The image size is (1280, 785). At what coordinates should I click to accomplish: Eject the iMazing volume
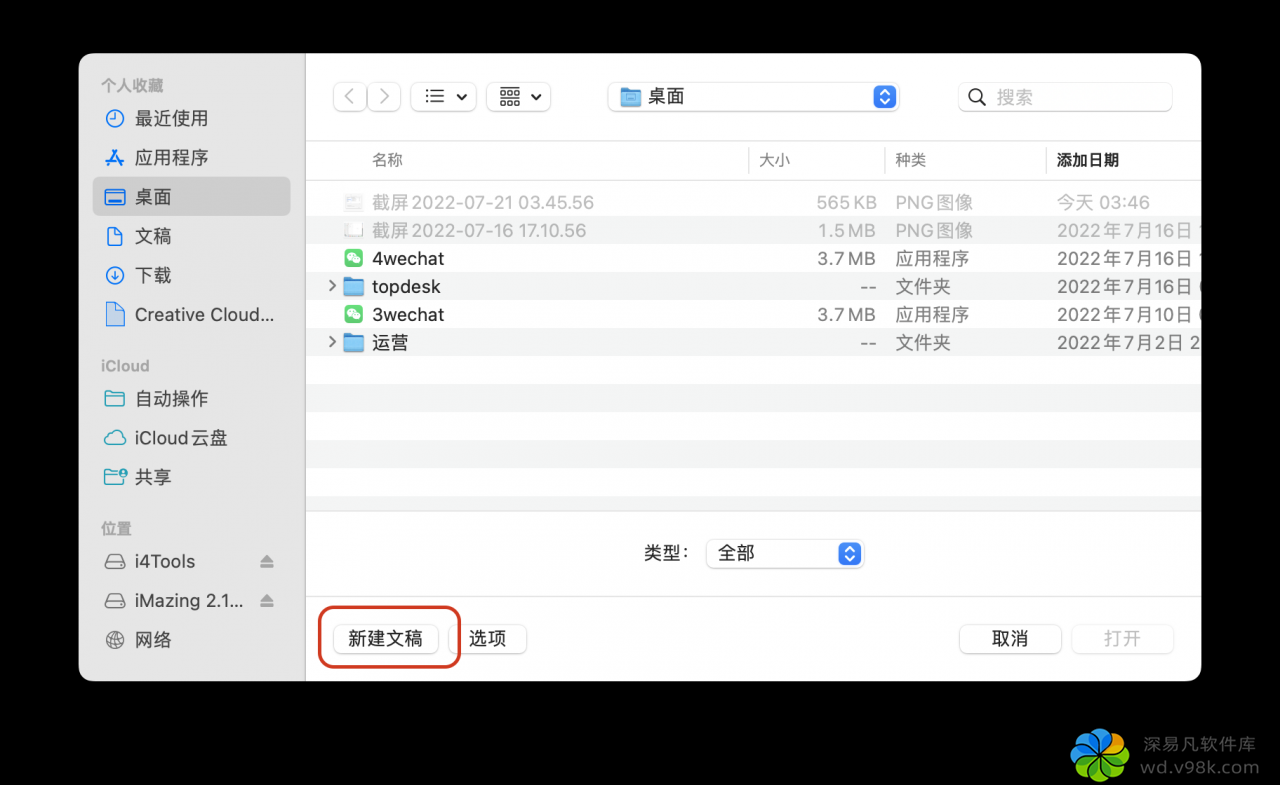(267, 601)
